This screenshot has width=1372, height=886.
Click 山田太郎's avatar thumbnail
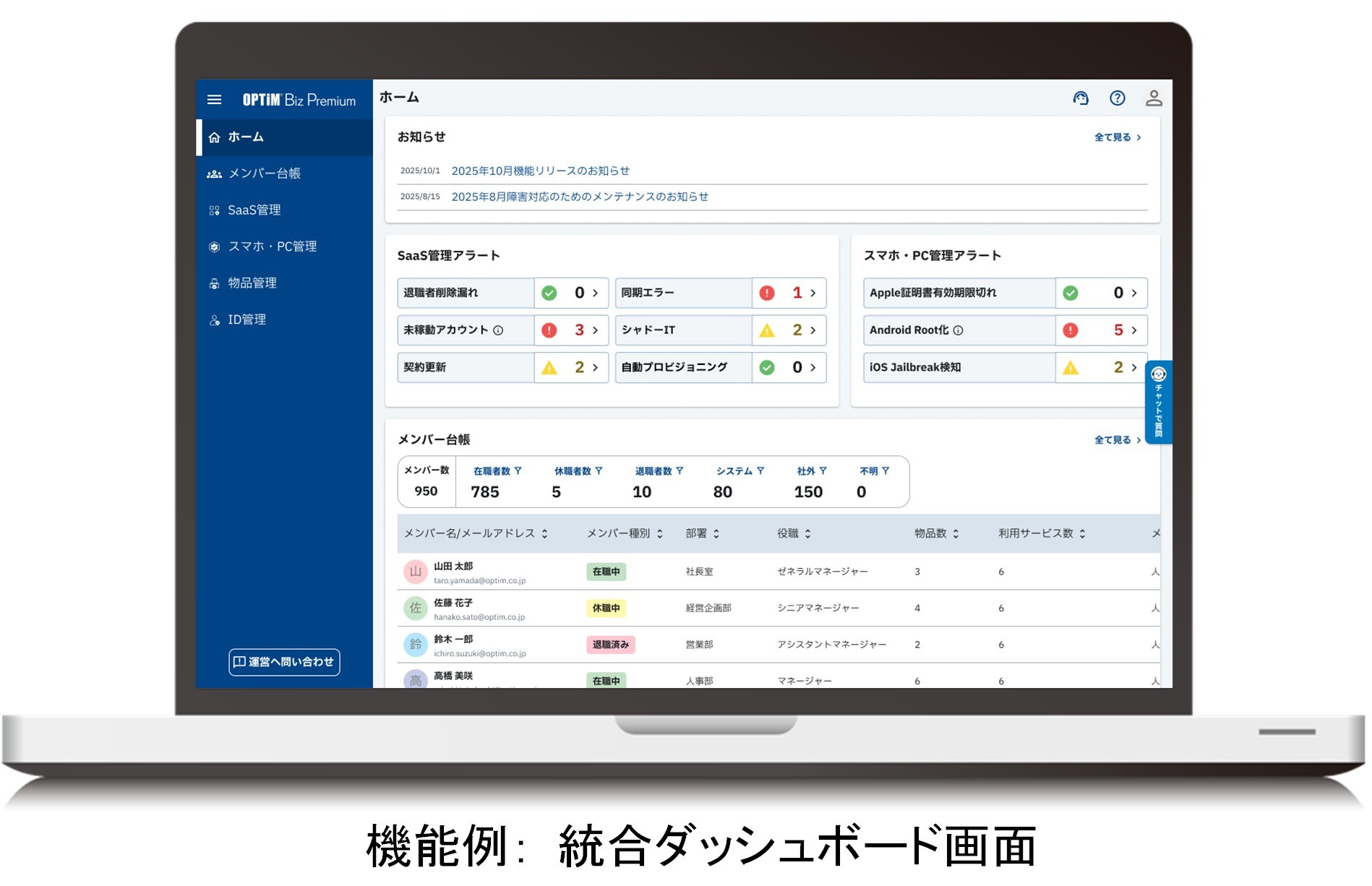(415, 572)
